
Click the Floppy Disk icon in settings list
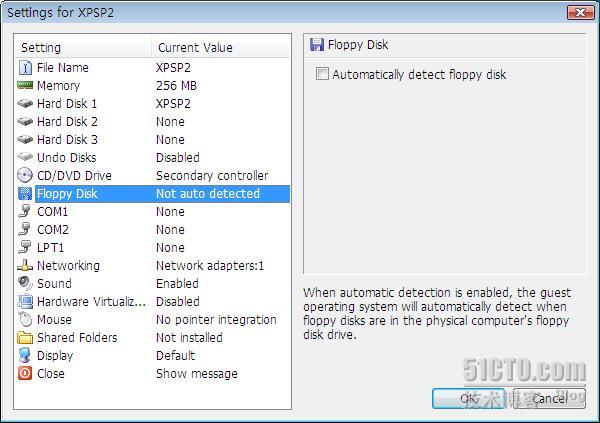click(x=25, y=194)
